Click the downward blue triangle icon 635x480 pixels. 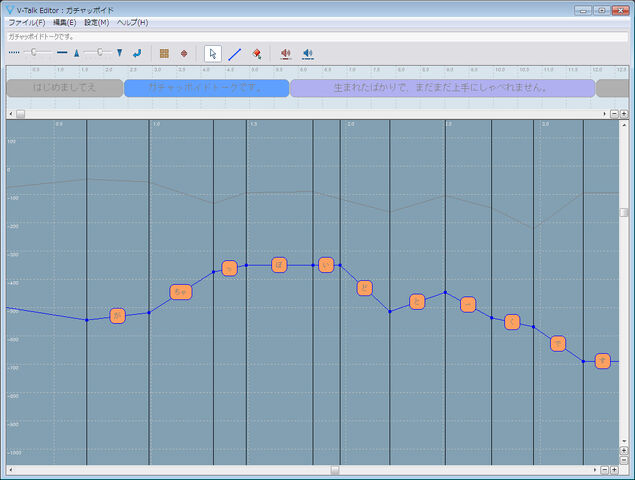(119, 53)
